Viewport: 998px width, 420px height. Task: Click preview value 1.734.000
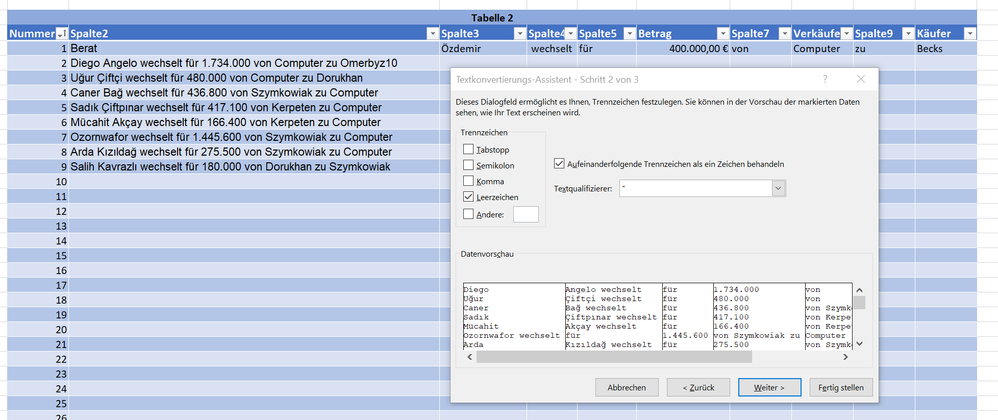736,290
